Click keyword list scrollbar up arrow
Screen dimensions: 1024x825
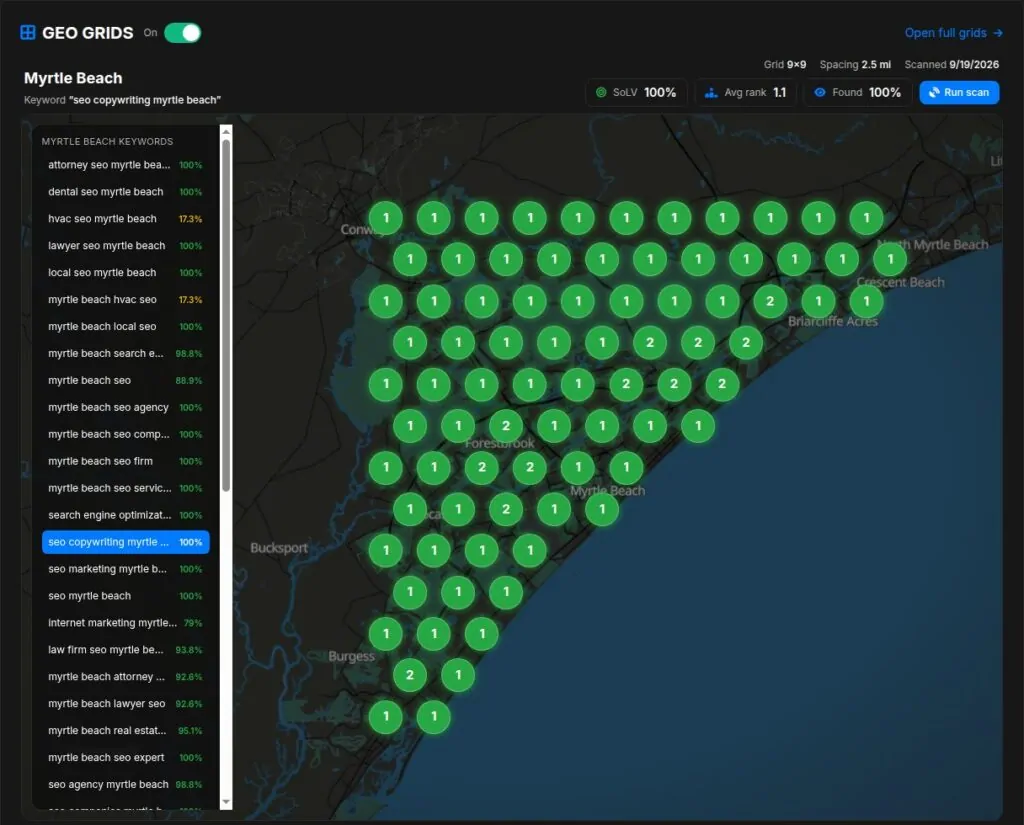226,131
